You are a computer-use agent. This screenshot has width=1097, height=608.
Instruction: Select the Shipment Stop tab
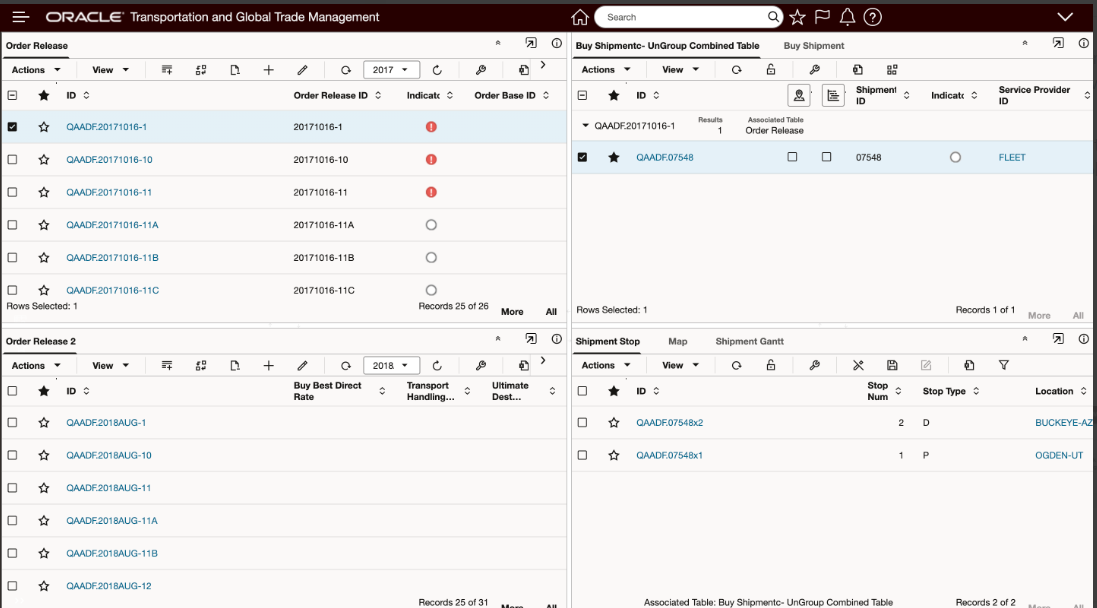607,341
